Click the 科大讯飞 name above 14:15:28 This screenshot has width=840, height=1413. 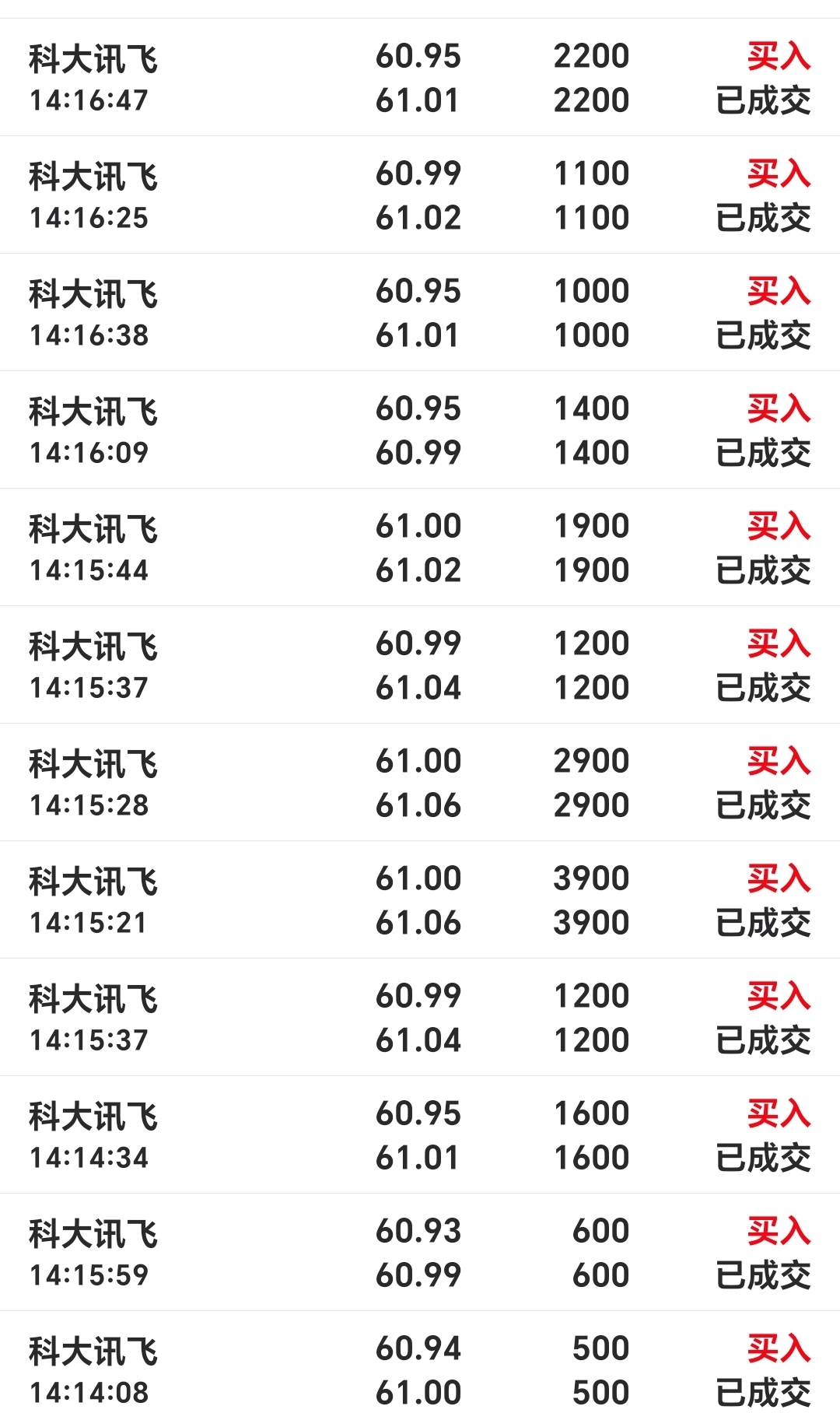click(93, 763)
